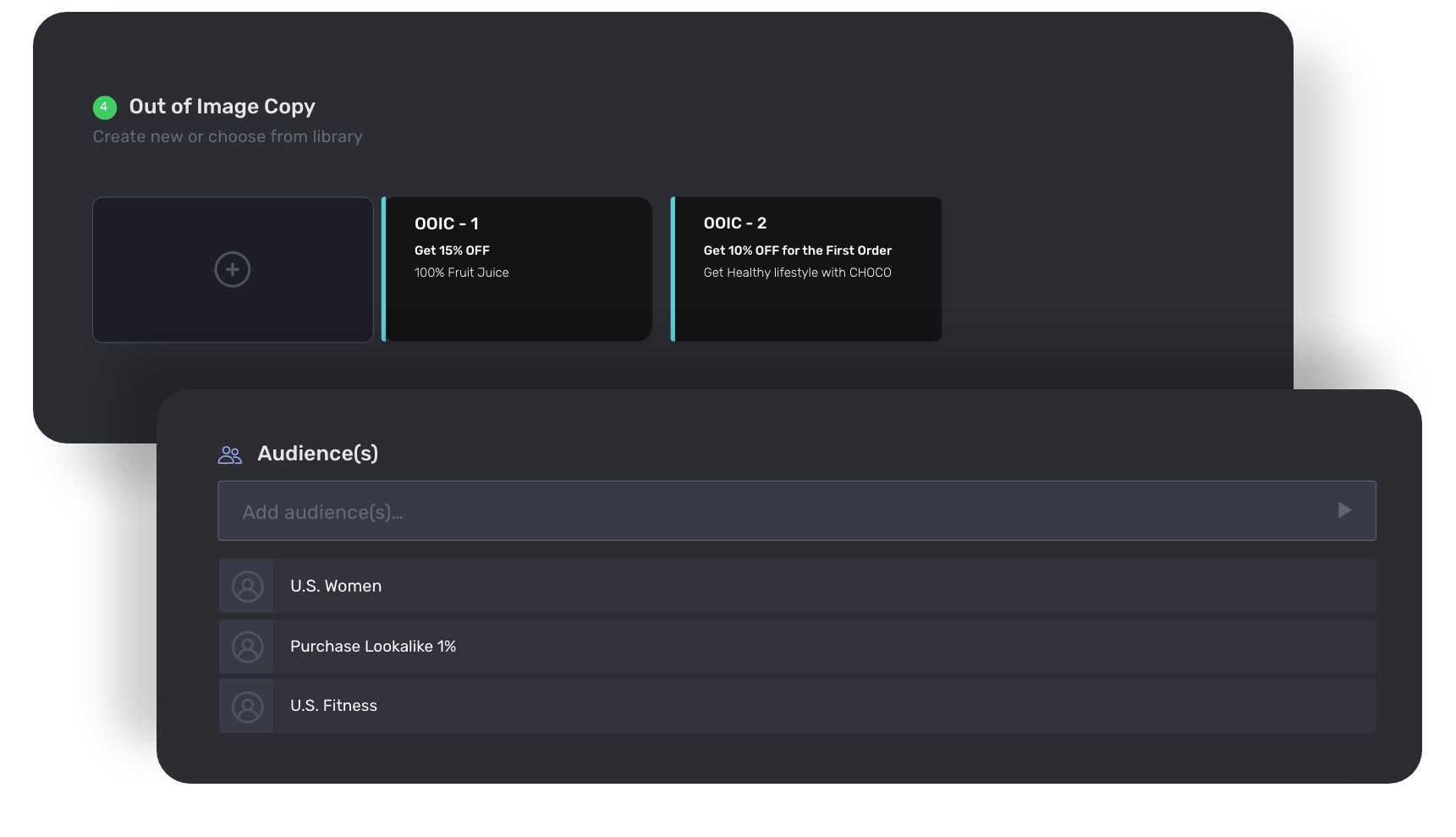
Task: Click the plus icon to create new copy
Action: coord(233,270)
